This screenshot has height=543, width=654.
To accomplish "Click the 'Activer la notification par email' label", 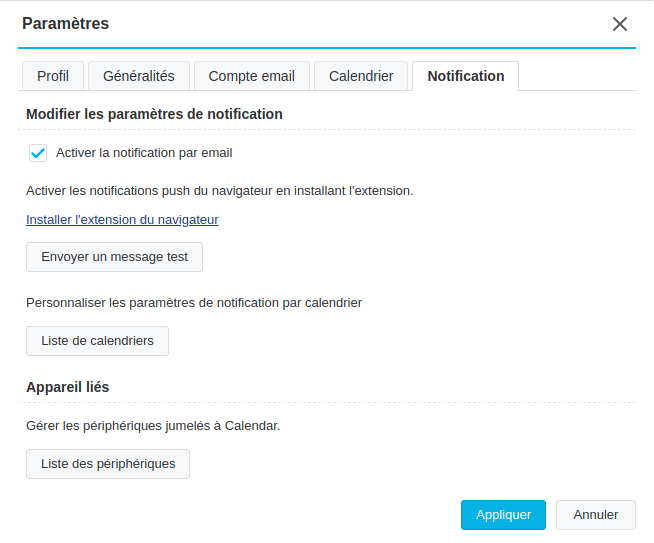I will pyautogui.click(x=144, y=153).
